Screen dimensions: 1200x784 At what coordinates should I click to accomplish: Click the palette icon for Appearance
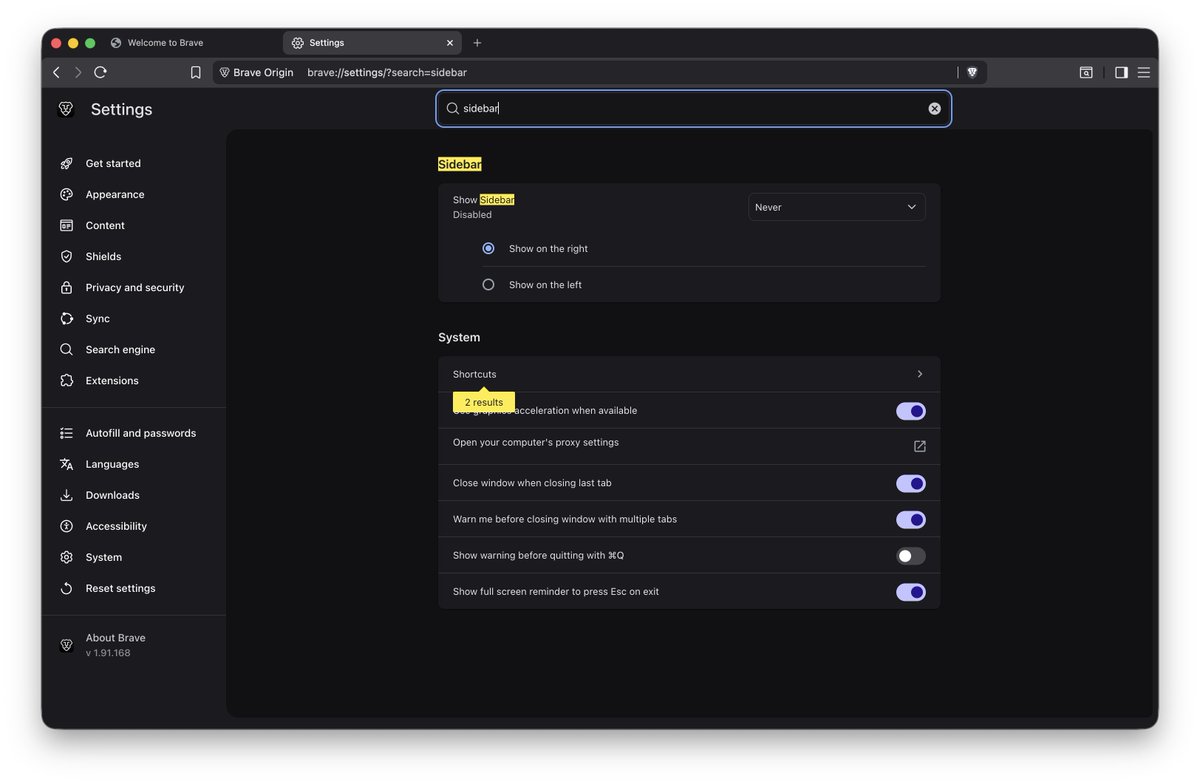[66, 194]
